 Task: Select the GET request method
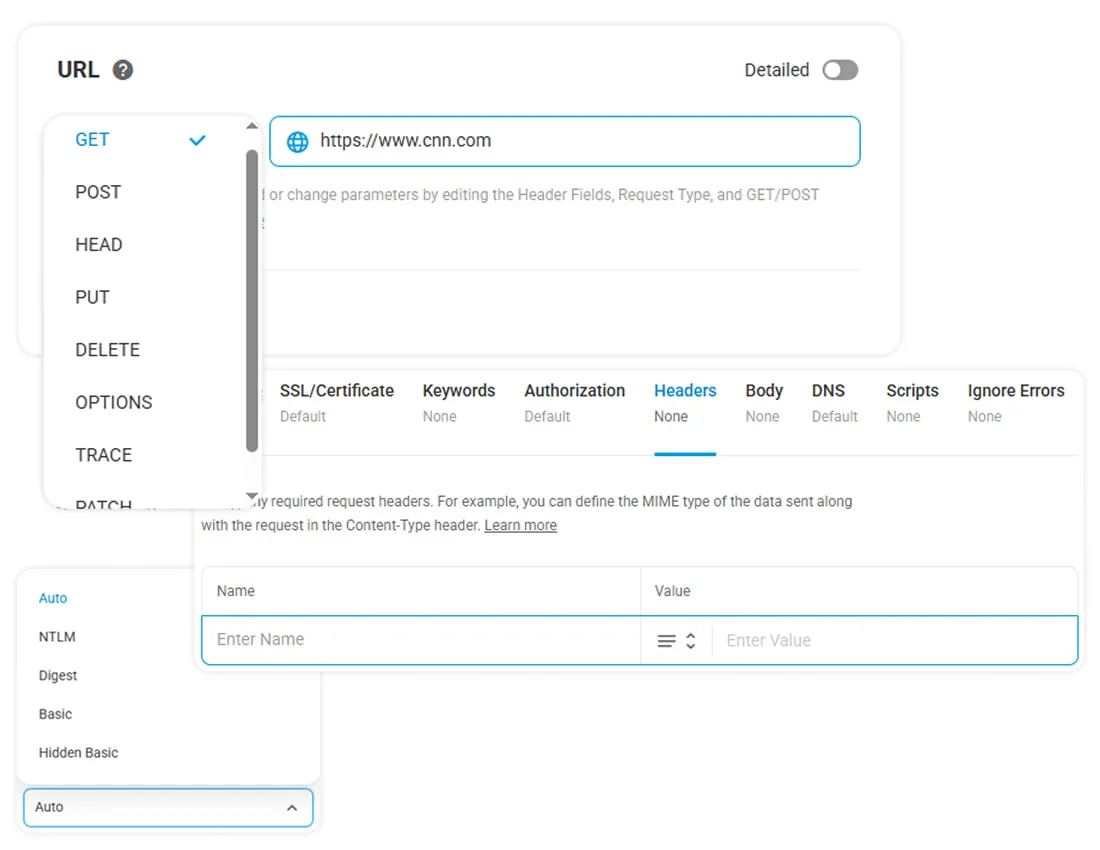pyautogui.click(x=93, y=140)
